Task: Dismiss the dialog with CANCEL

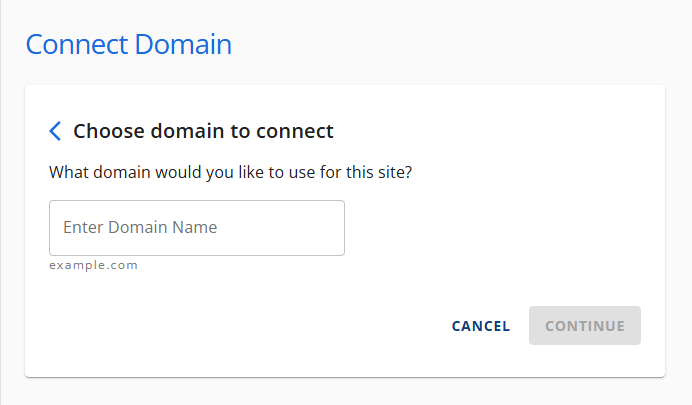Action: (x=481, y=326)
